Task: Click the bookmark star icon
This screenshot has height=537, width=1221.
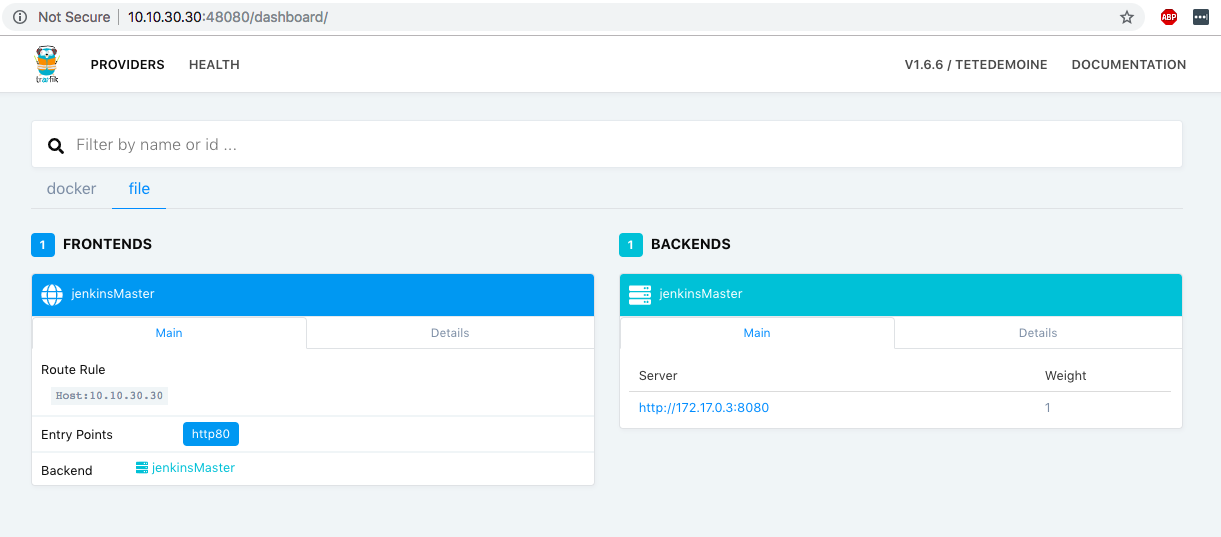Action: coord(1127,17)
